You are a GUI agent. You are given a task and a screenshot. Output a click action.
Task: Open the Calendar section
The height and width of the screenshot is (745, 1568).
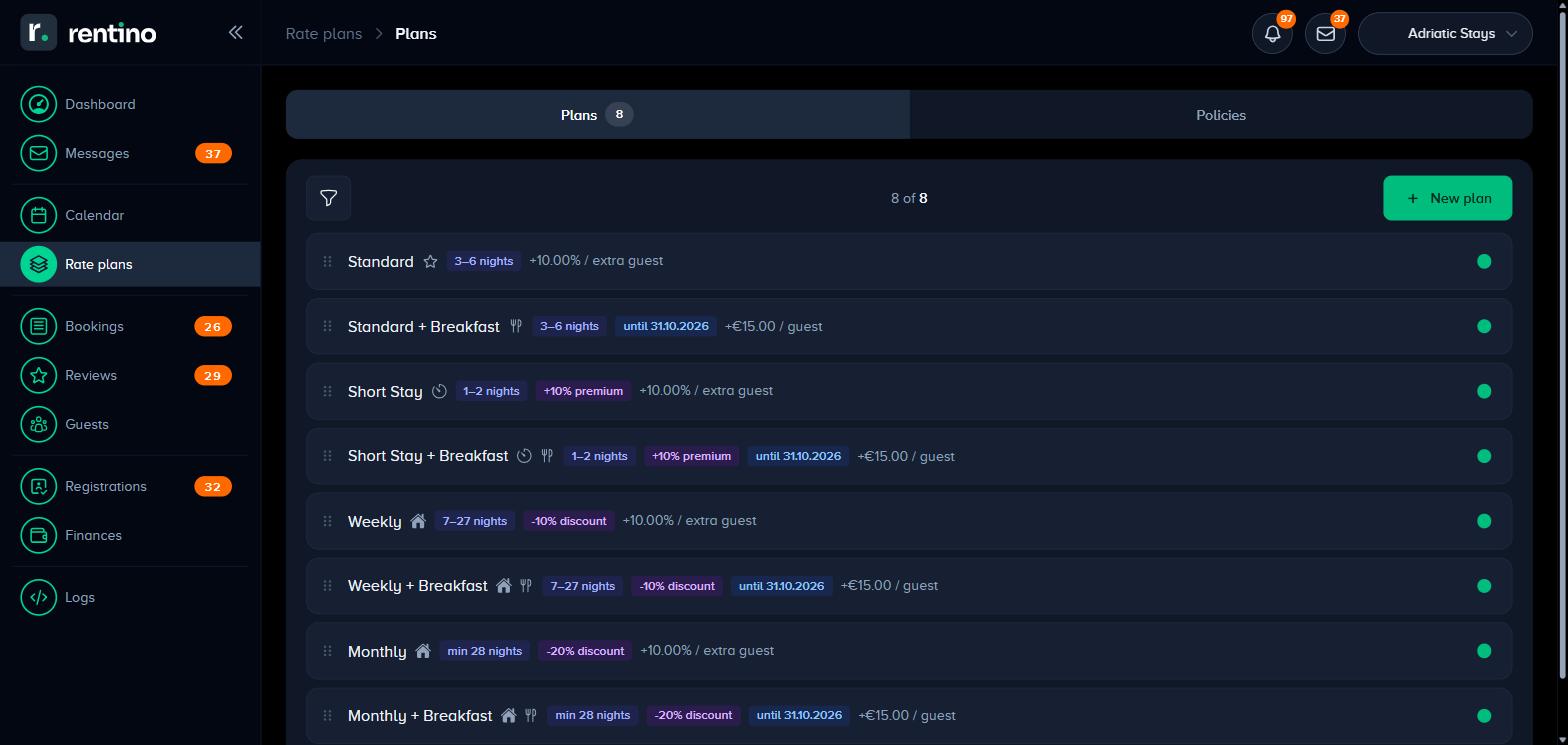point(130,215)
